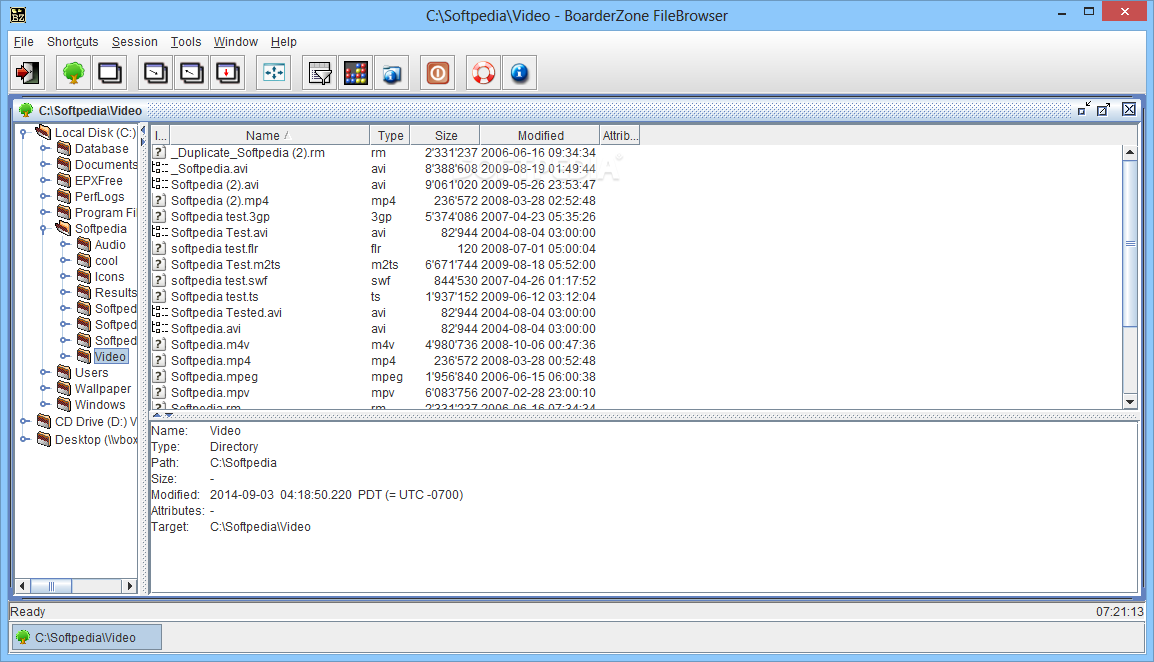This screenshot has height=662, width=1154.
Task: Click the BZ application icon in title bar
Action: click(x=18, y=15)
